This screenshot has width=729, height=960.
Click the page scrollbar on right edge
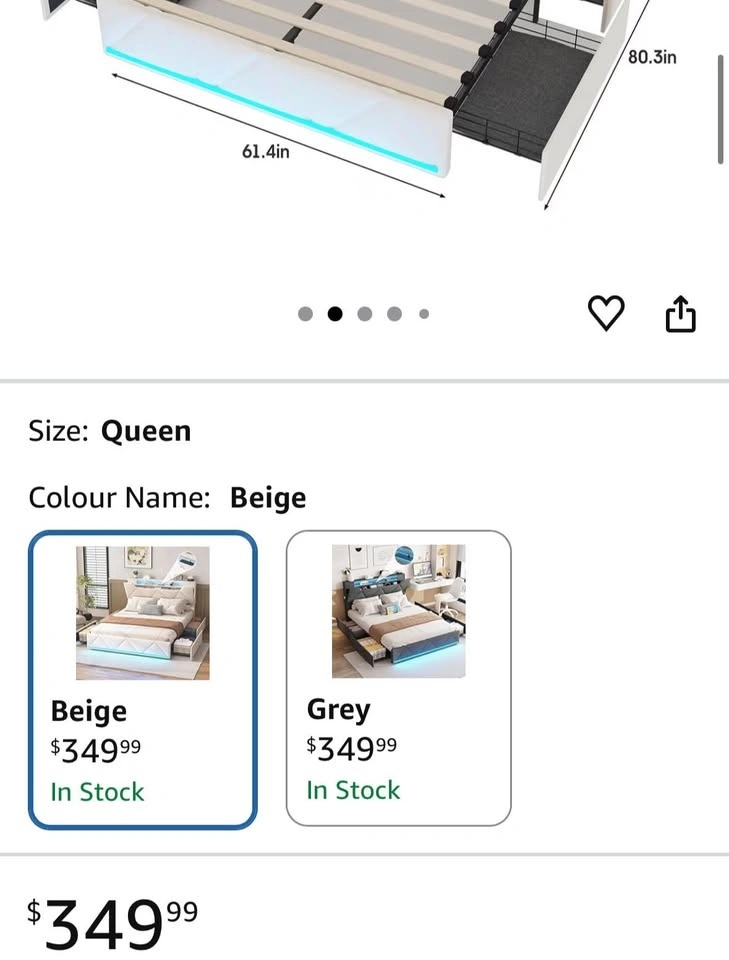[721, 110]
